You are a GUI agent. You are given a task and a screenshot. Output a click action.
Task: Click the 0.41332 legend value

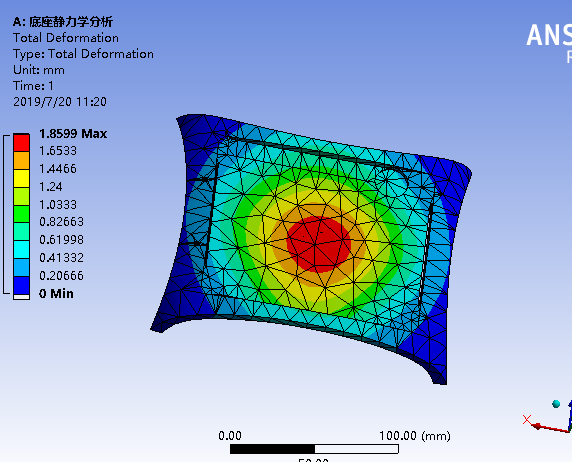61,258
